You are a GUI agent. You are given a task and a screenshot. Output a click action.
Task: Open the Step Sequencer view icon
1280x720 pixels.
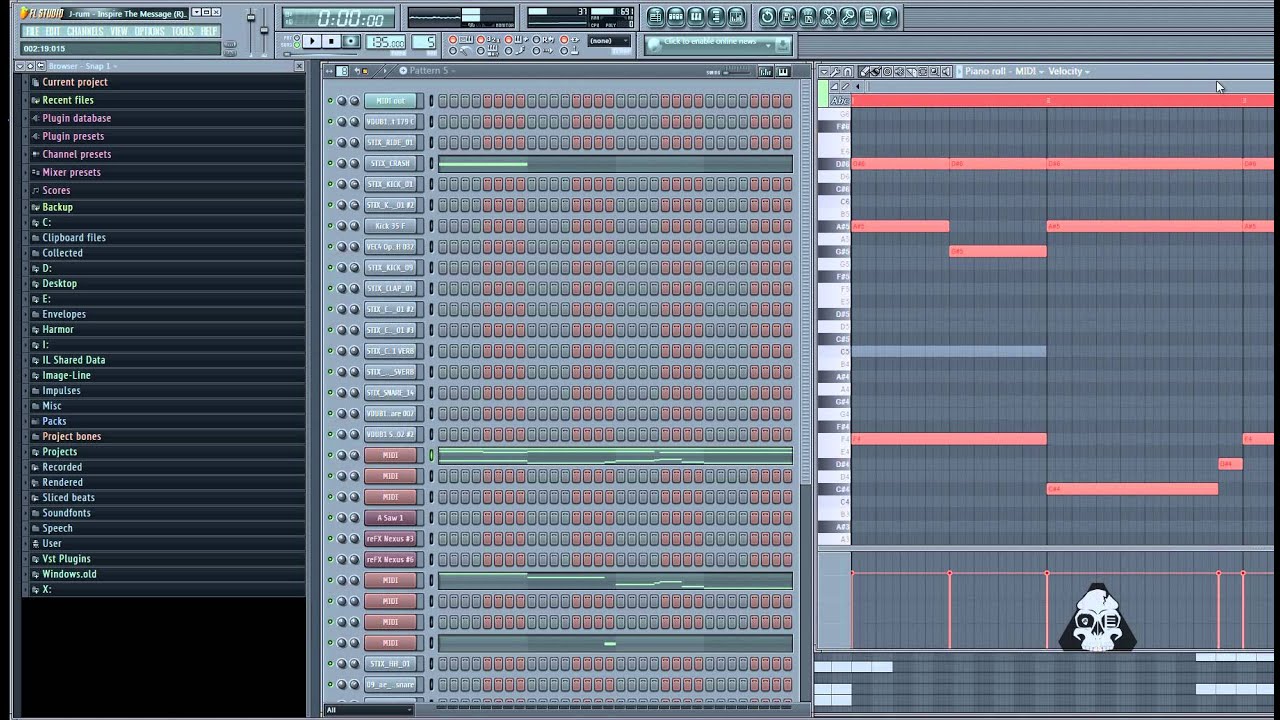[x=676, y=17]
